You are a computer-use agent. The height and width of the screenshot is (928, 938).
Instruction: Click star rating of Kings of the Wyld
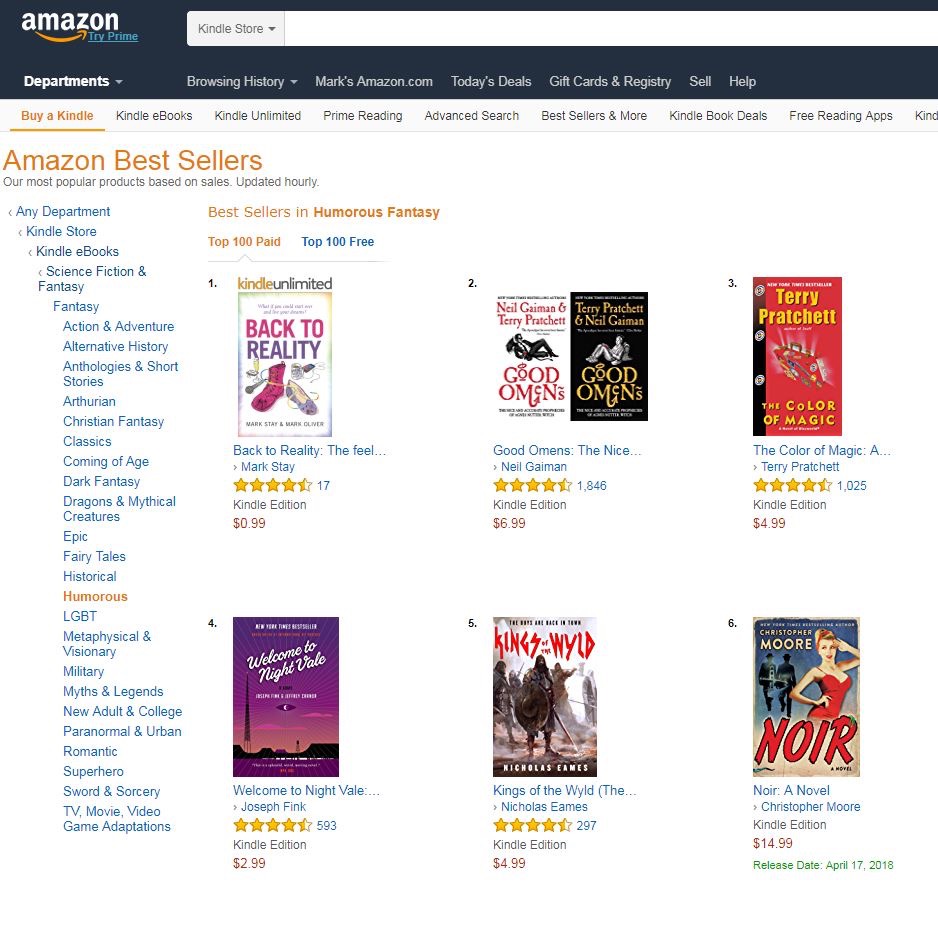(532, 826)
